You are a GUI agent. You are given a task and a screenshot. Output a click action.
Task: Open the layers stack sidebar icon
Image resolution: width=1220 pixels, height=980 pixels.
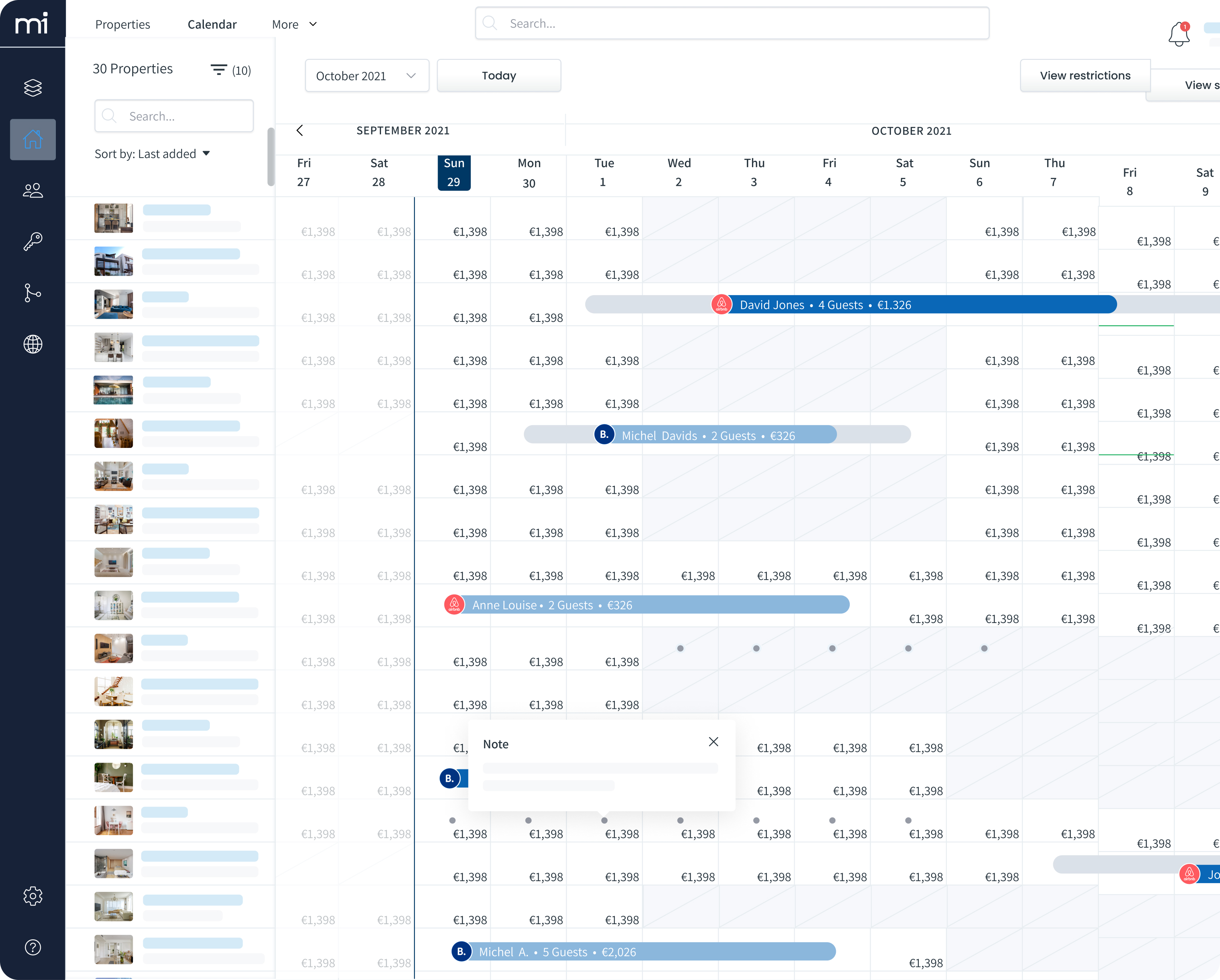point(33,88)
